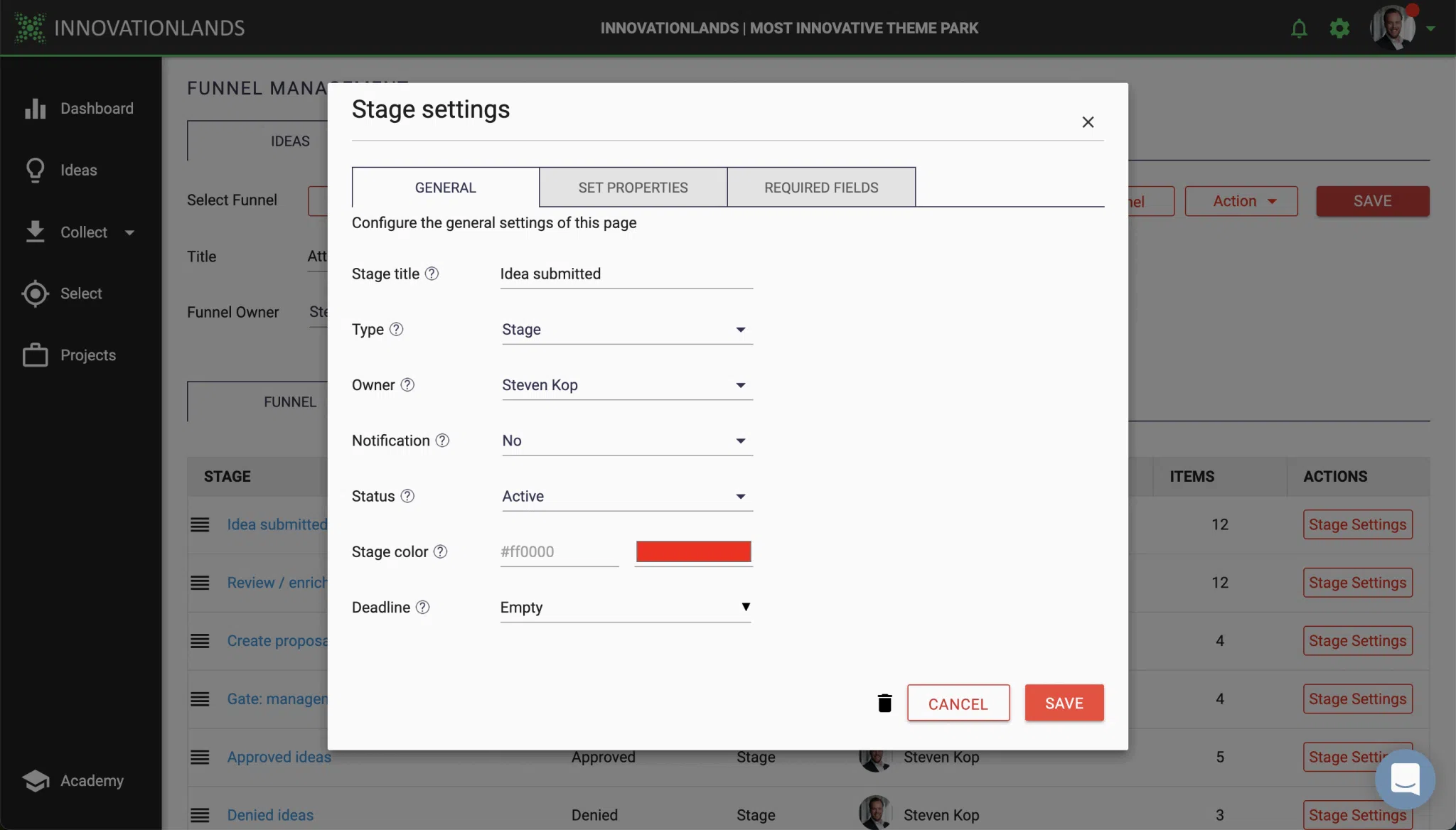
Task: Click the Stage title input field
Action: tap(626, 274)
